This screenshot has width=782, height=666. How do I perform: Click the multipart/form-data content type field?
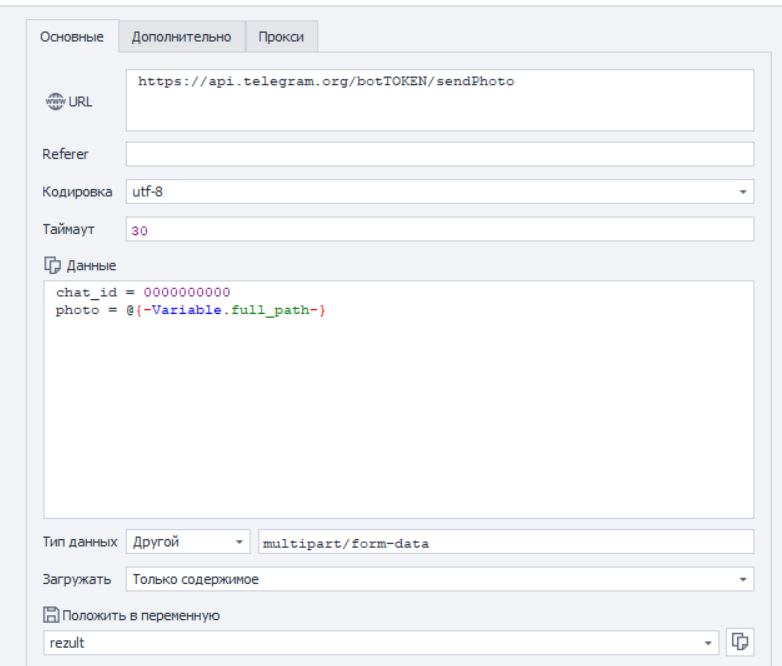(x=505, y=542)
